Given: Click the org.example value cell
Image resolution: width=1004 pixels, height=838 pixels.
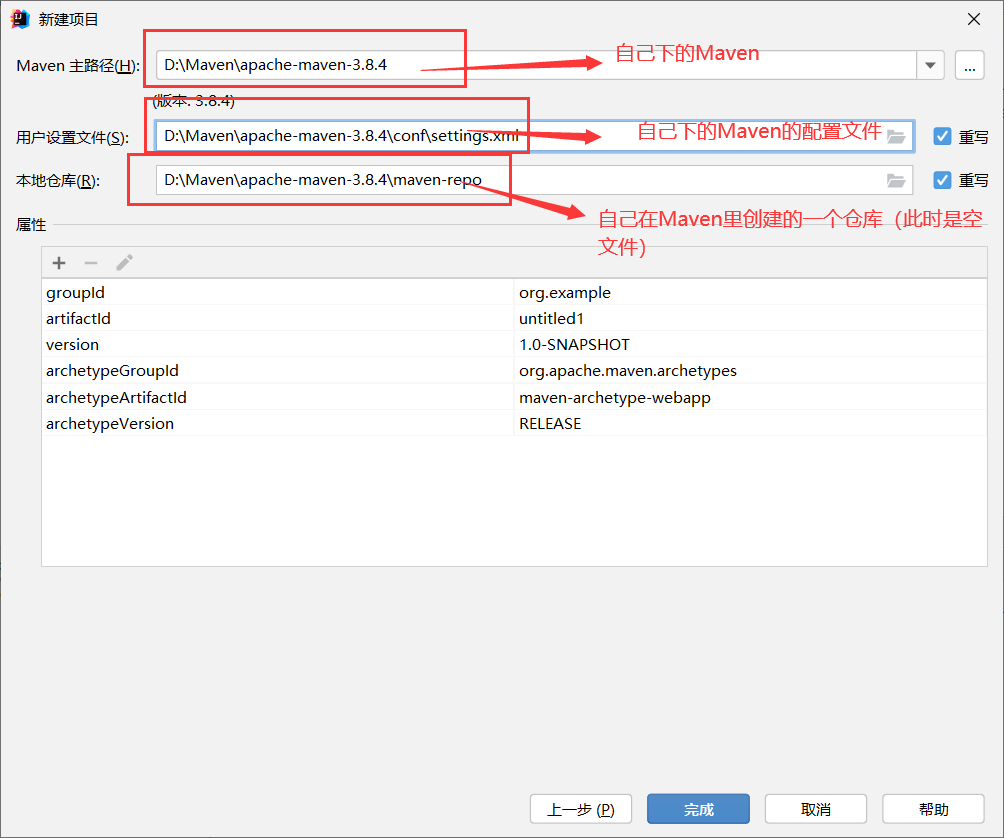Looking at the screenshot, I should click(x=750, y=293).
